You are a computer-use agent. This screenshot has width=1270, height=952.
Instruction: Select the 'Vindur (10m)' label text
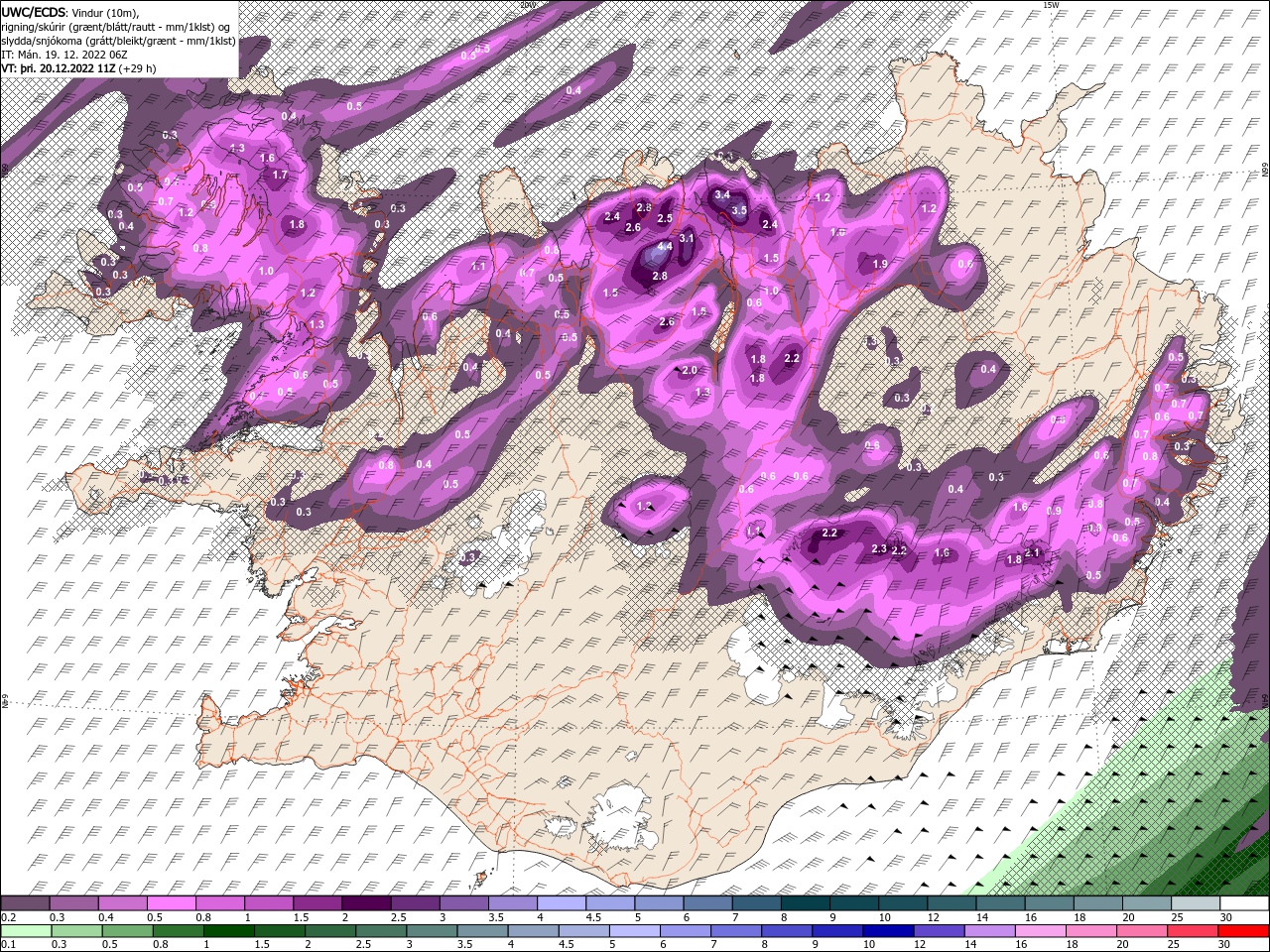tap(106, 12)
